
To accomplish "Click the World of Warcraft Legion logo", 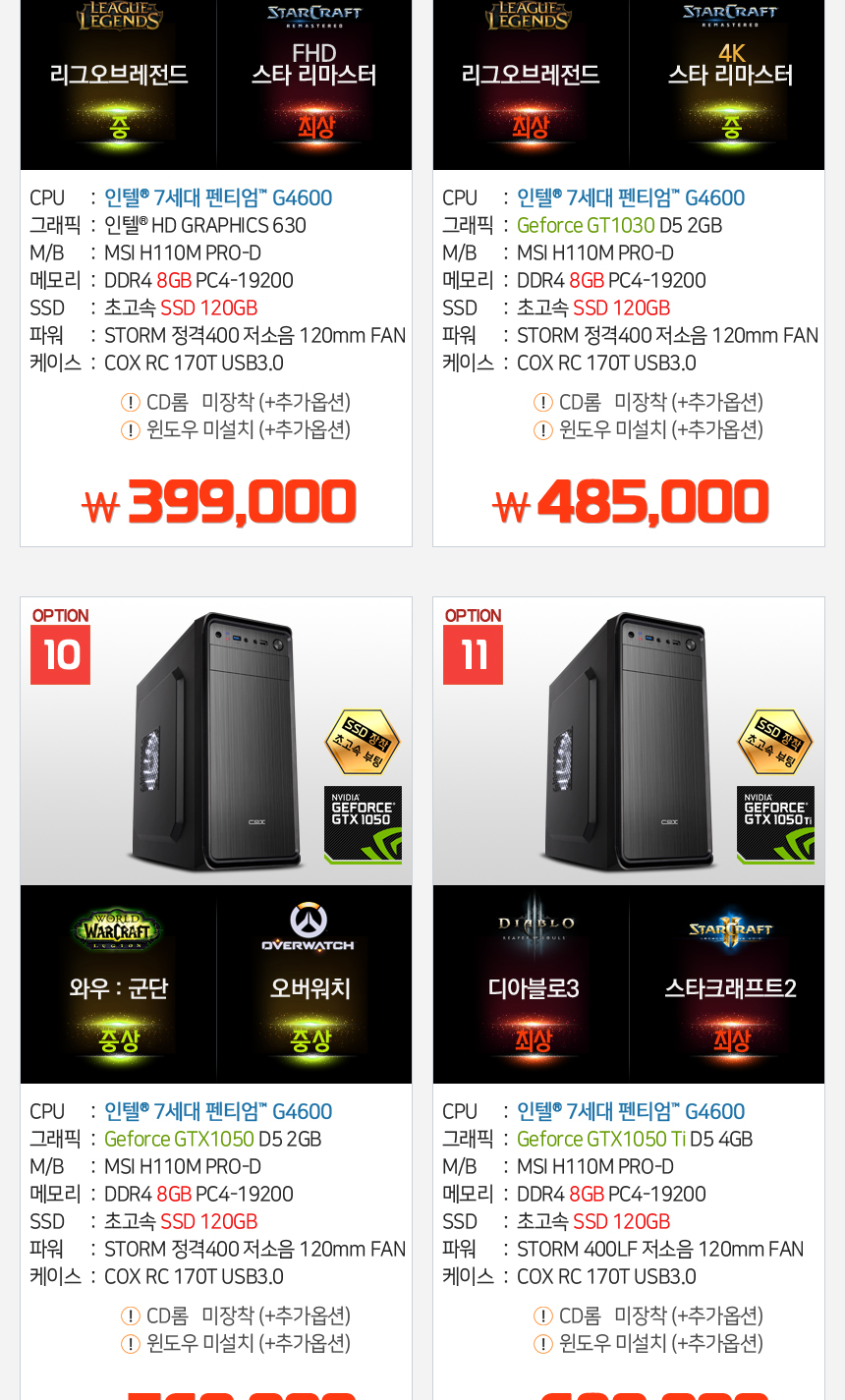I will pyautogui.click(x=118, y=928).
